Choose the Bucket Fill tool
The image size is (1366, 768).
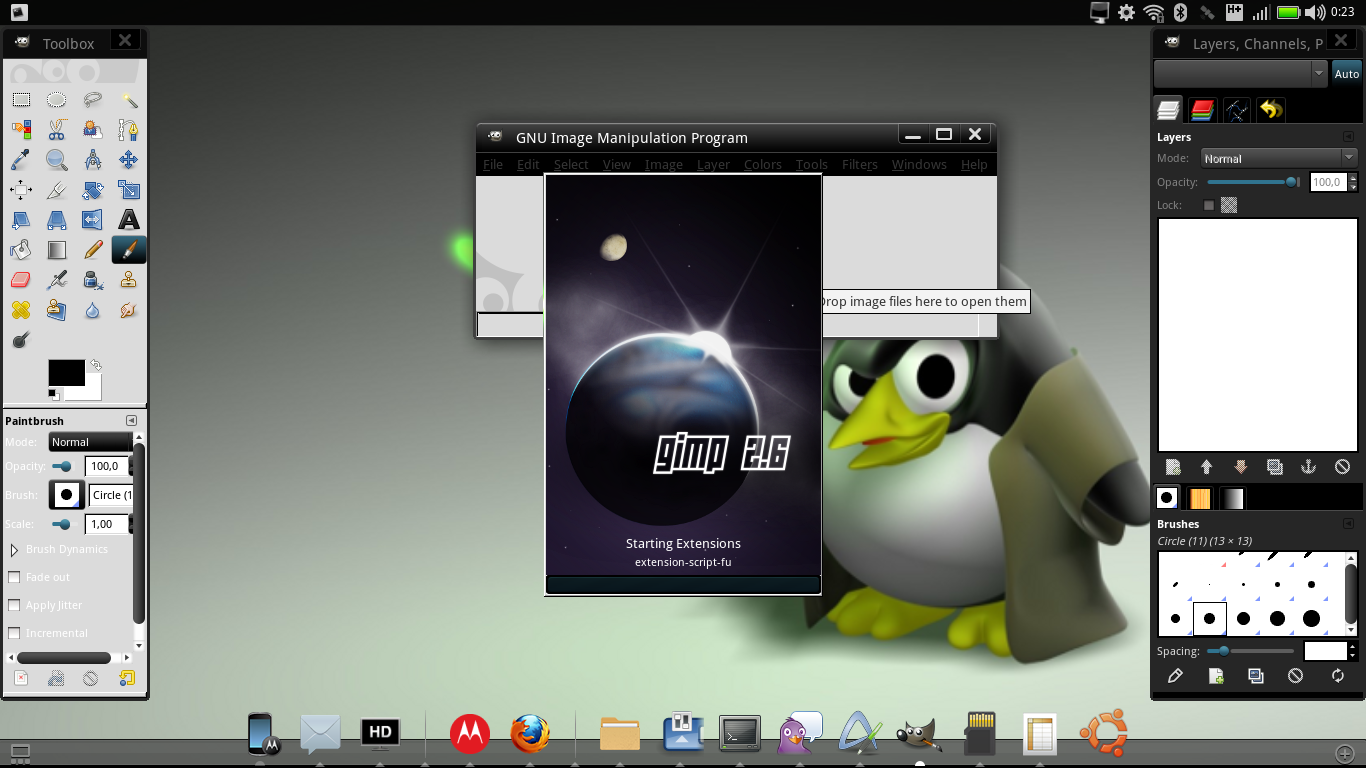21,250
